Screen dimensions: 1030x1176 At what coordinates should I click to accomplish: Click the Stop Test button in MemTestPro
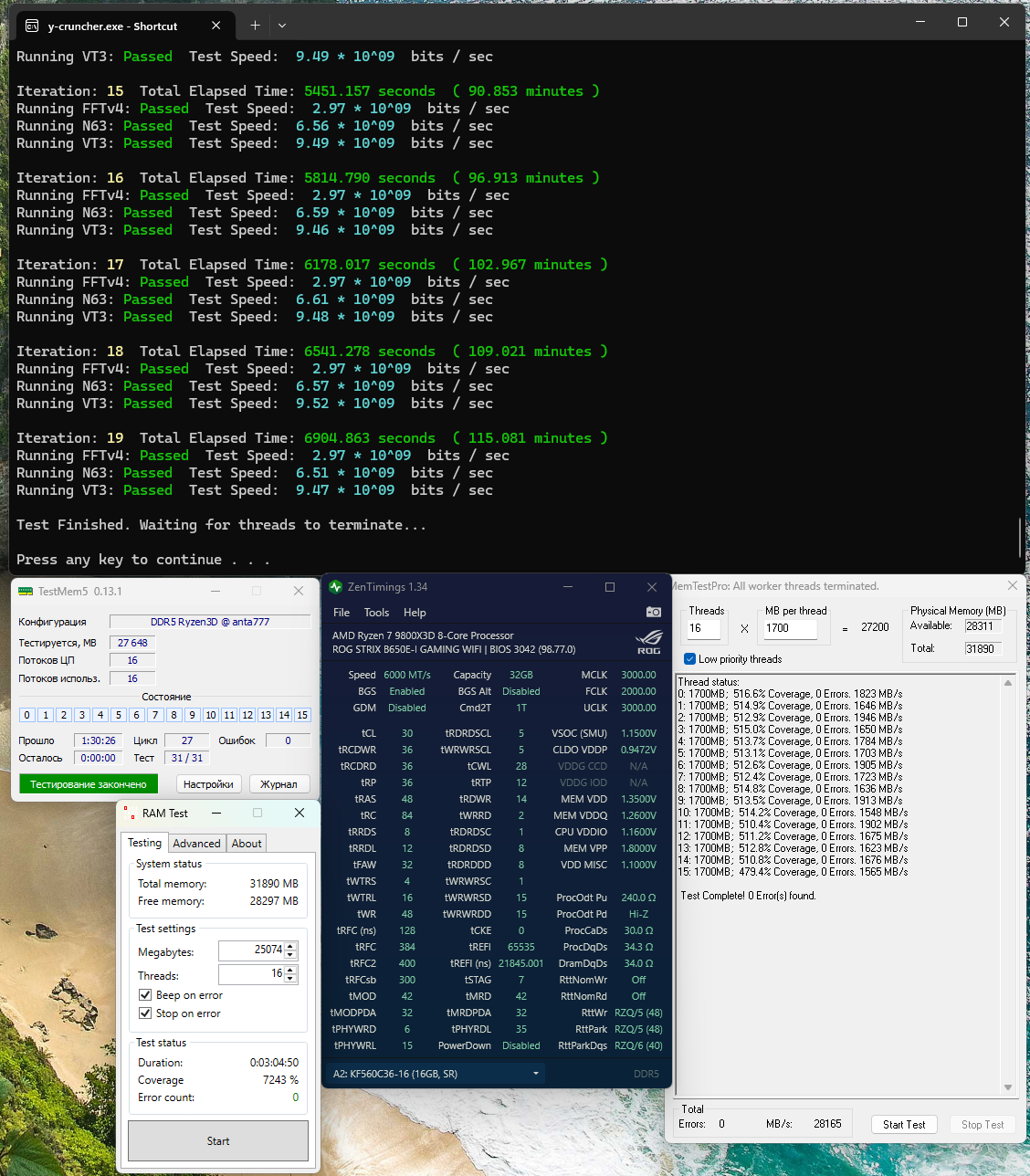(983, 1125)
